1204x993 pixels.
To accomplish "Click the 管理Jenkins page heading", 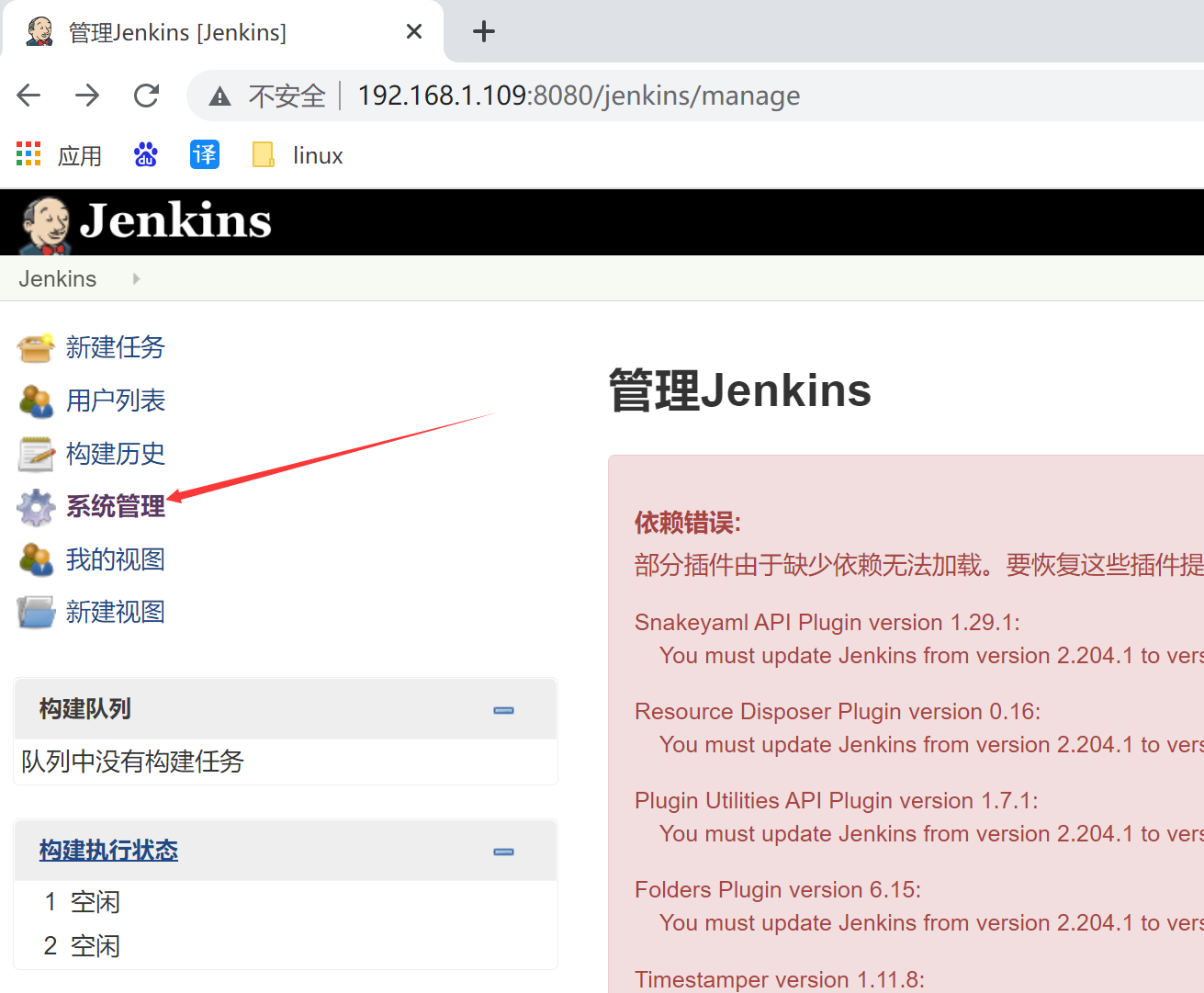I will [x=739, y=390].
